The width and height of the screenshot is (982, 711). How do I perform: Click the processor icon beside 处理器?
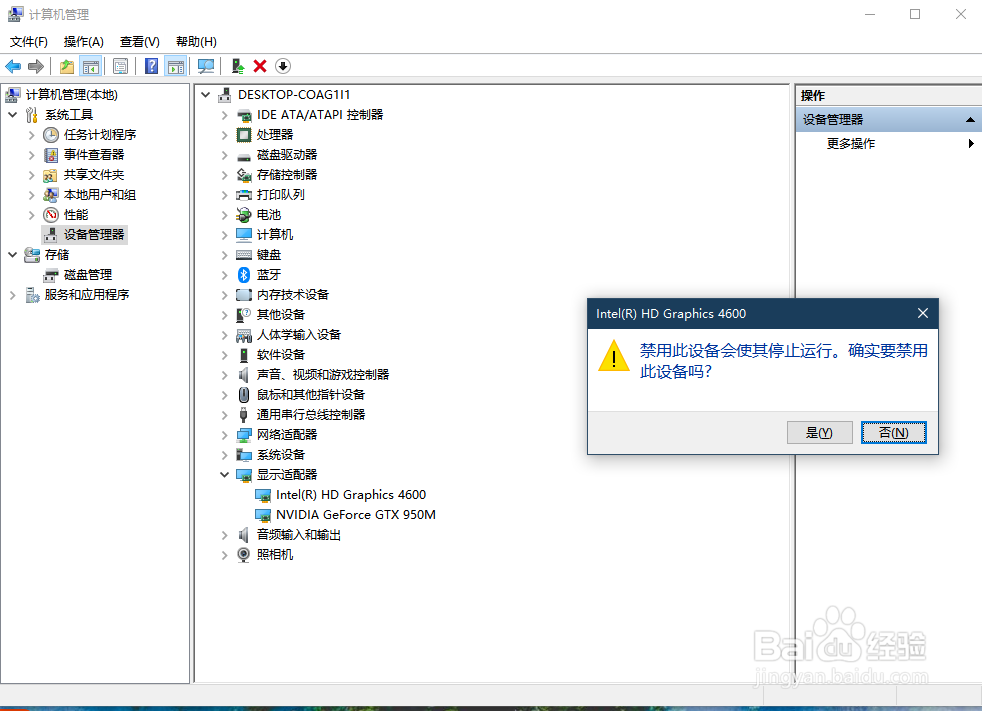click(244, 135)
